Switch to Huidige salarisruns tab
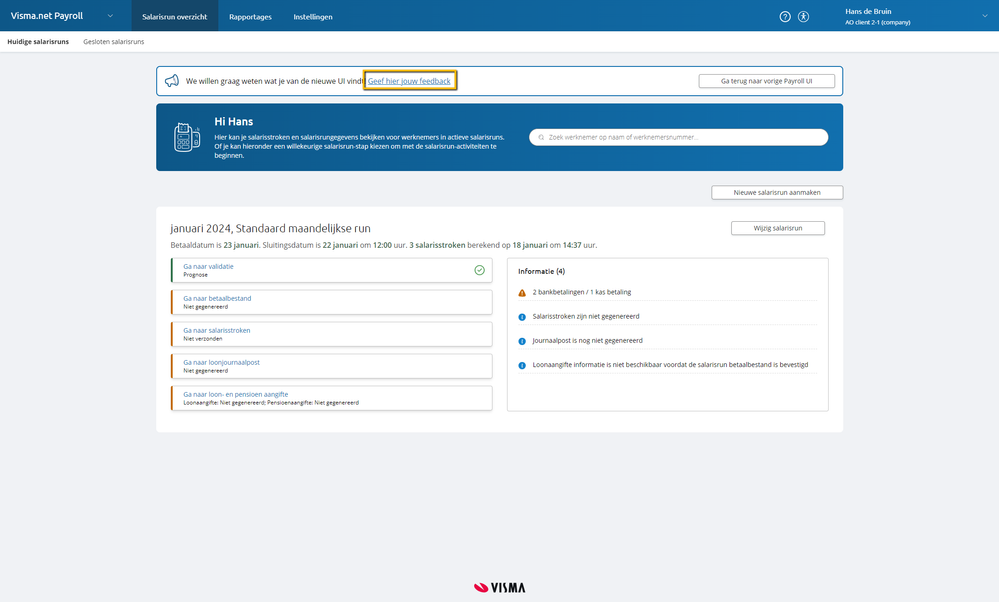 coord(38,41)
